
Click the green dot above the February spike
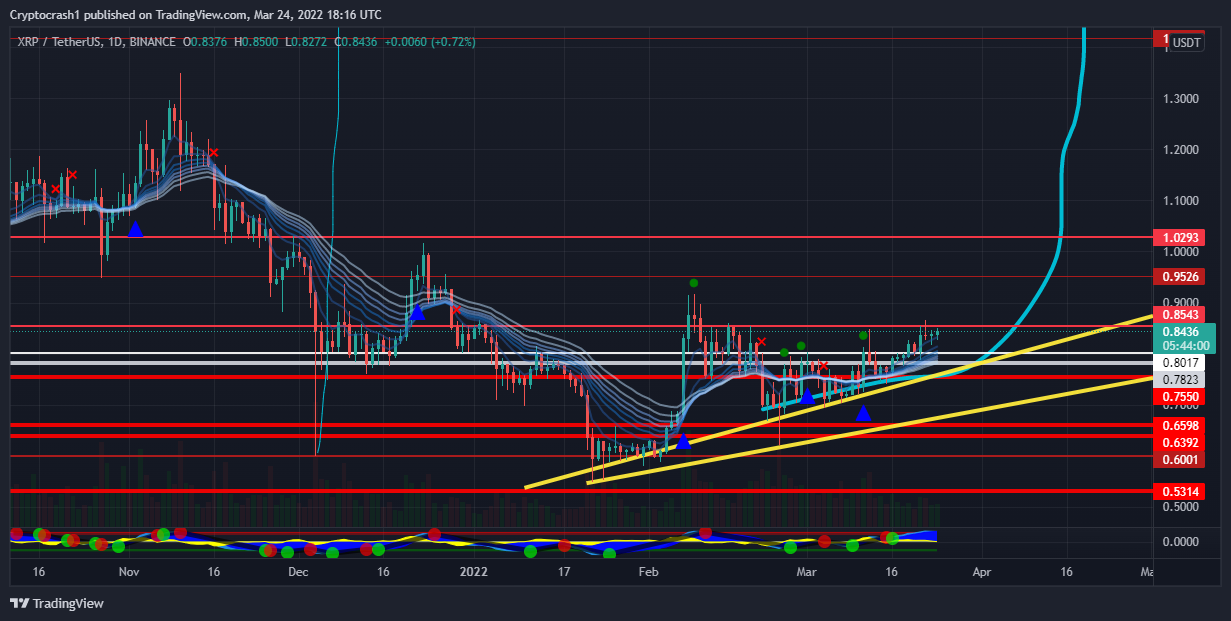(692, 284)
